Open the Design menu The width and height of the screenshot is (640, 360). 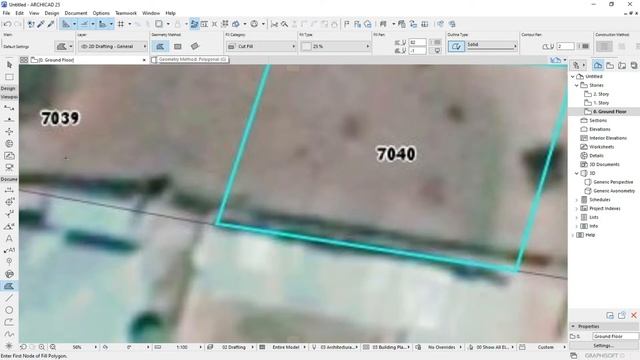pos(52,13)
